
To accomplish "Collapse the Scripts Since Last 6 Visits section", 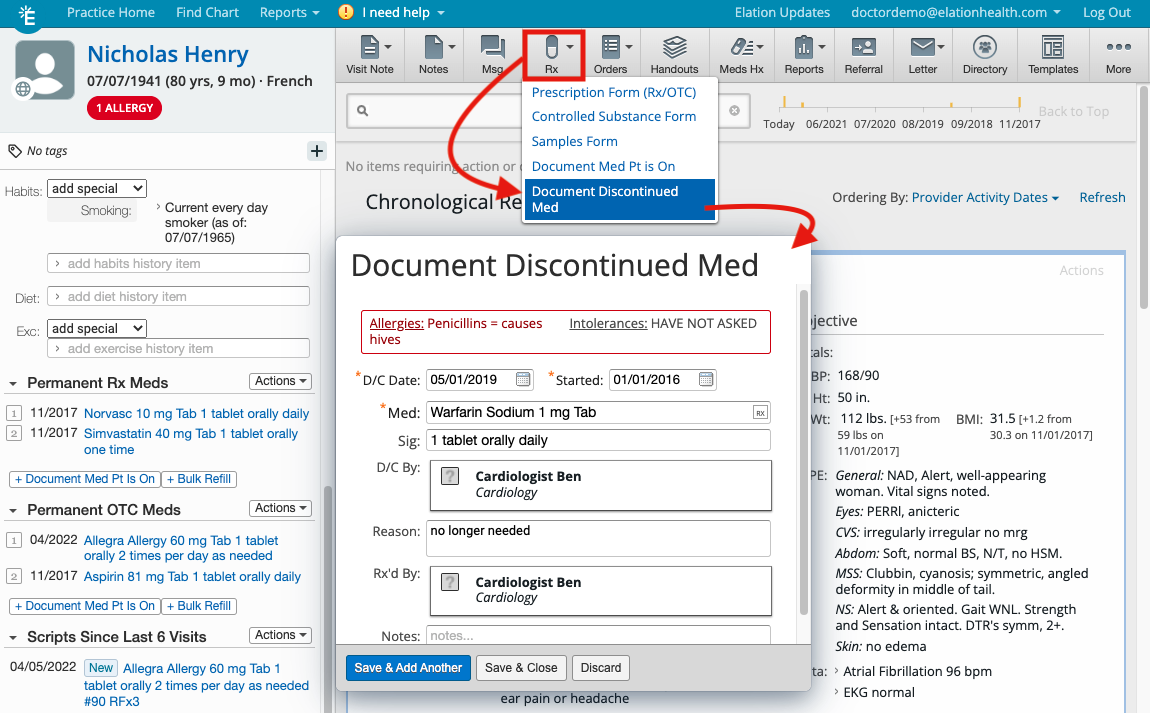I will (x=10, y=637).
